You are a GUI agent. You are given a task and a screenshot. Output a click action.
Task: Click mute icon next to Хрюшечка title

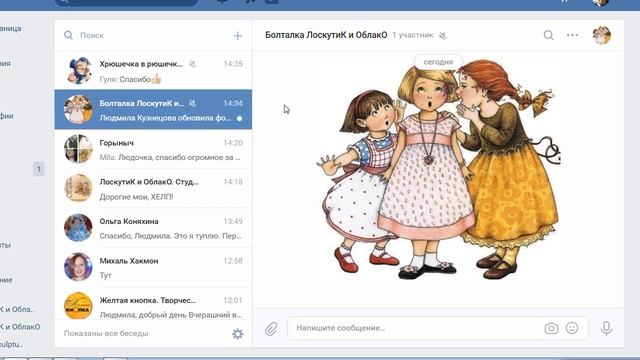click(x=192, y=64)
